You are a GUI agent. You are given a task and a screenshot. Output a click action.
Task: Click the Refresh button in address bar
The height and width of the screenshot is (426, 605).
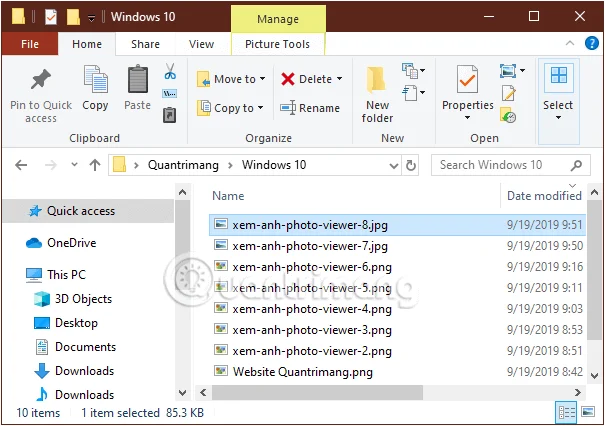(411, 166)
